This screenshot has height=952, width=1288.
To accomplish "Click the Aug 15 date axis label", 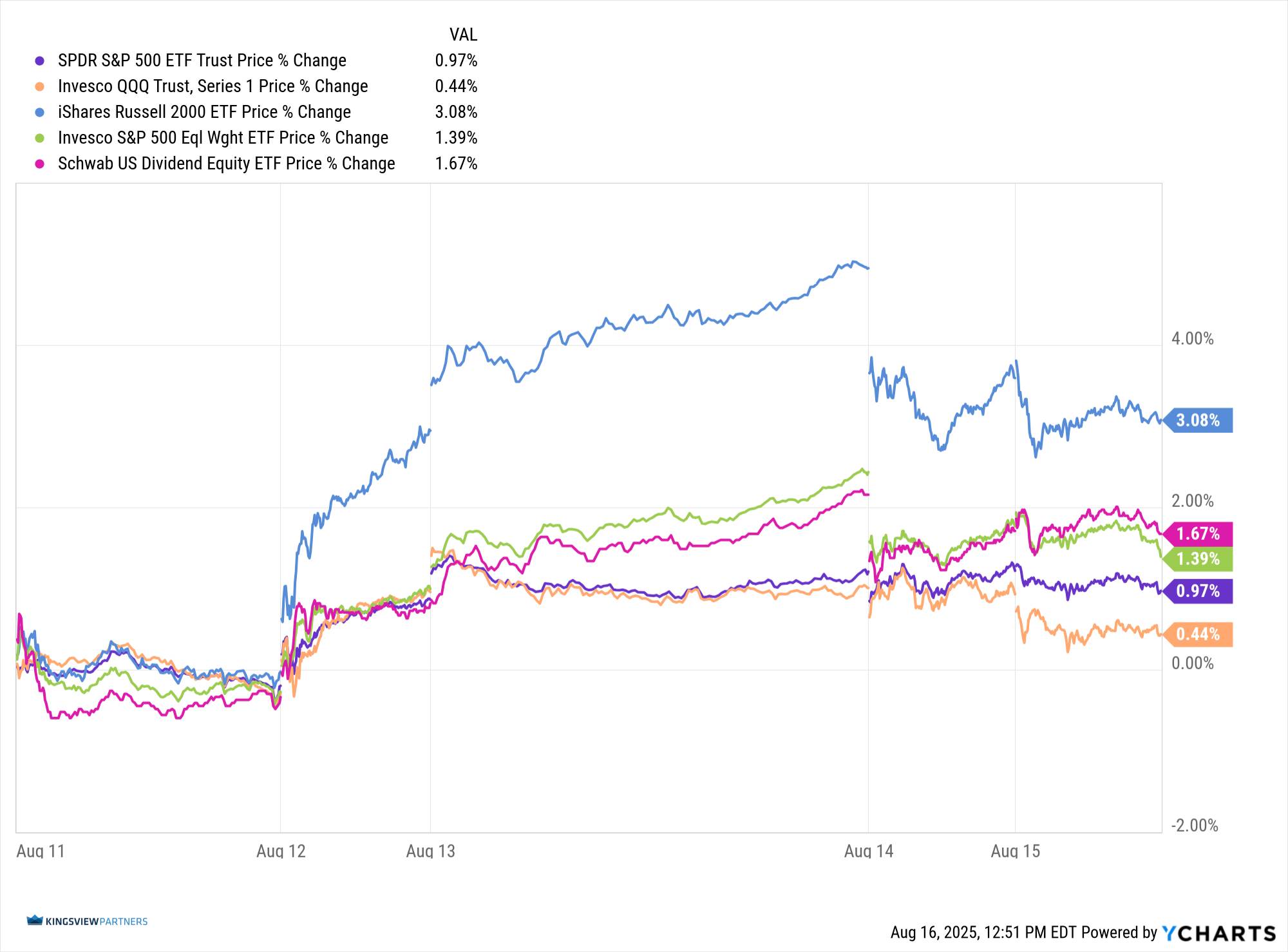I will 1015,851.
